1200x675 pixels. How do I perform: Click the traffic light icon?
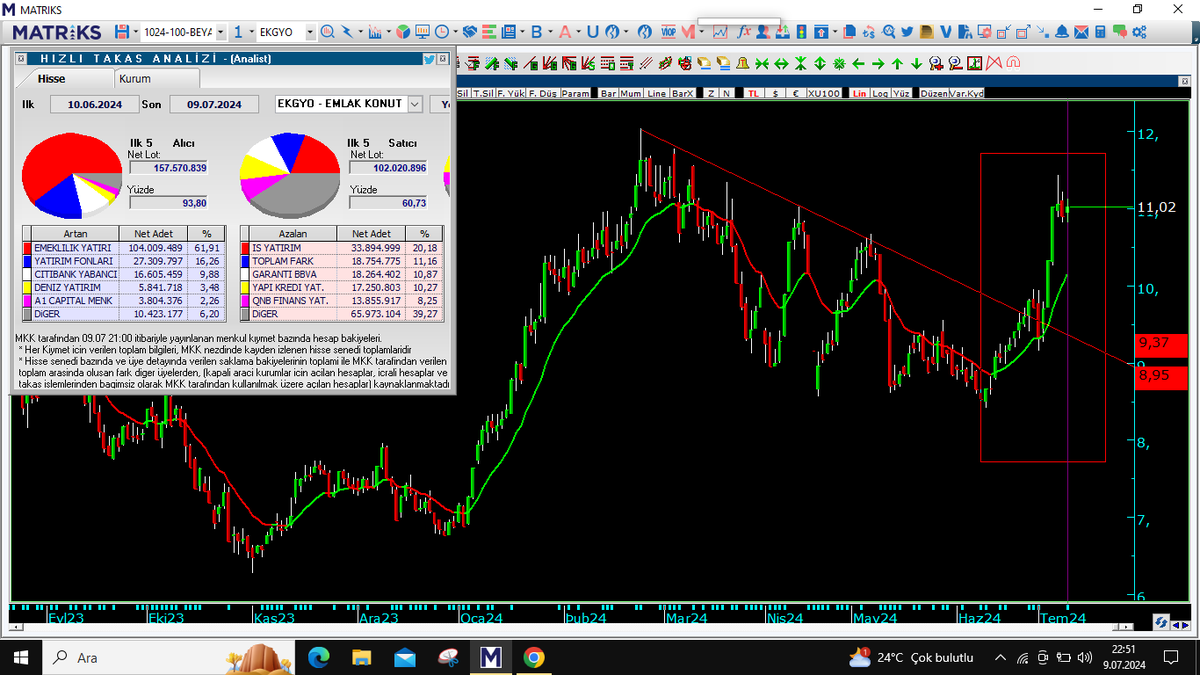pyautogui.click(x=801, y=32)
